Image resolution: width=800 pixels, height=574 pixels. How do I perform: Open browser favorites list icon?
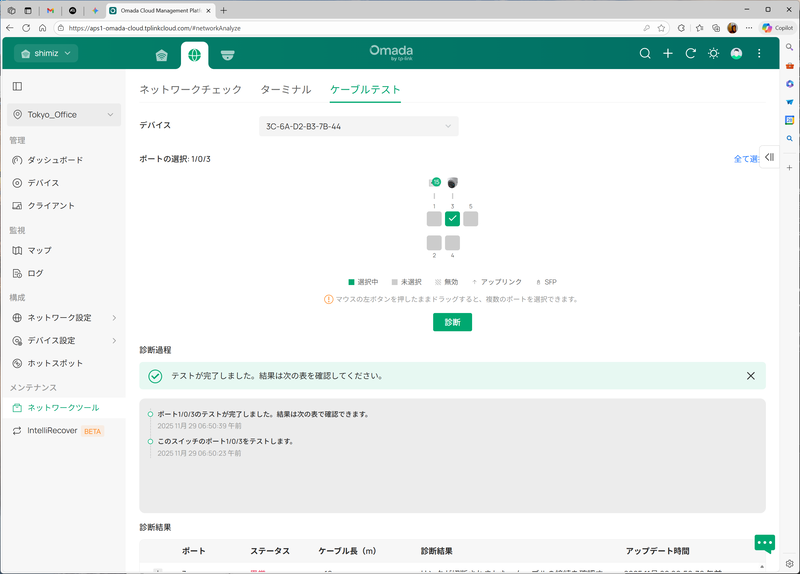coord(699,28)
